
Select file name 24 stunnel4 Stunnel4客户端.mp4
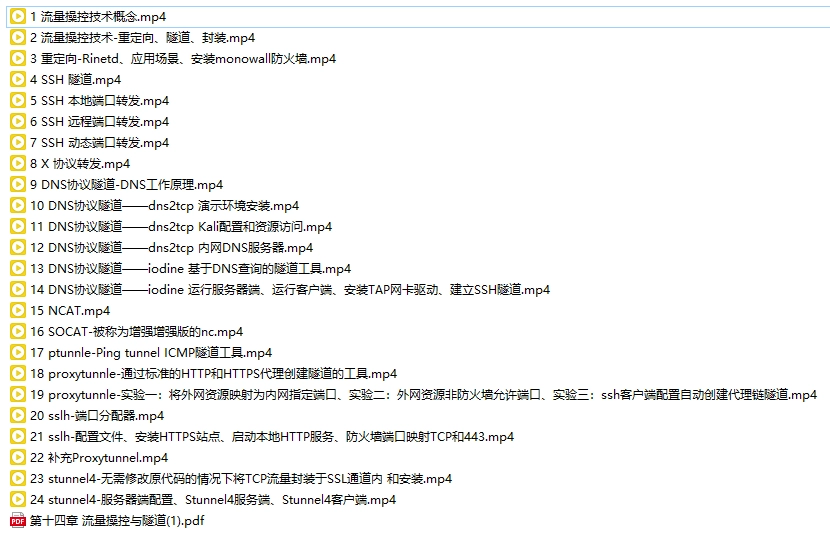click(x=213, y=500)
